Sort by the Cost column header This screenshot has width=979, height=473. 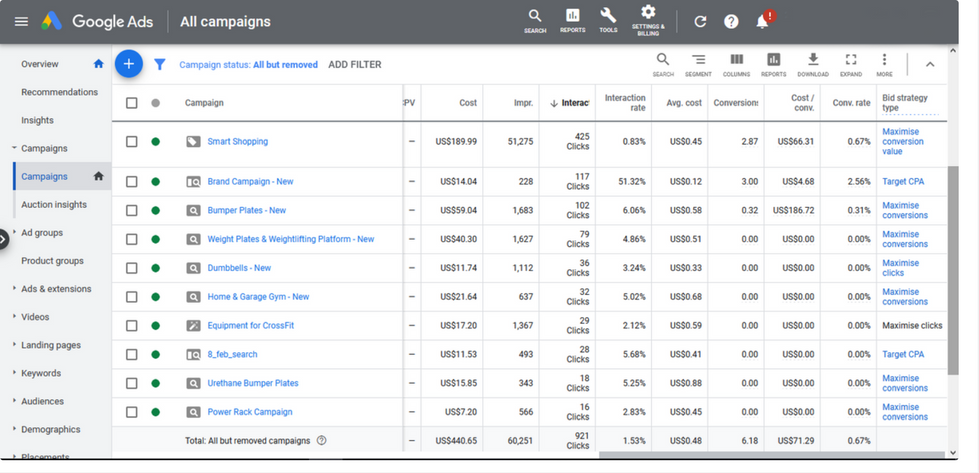coord(468,103)
